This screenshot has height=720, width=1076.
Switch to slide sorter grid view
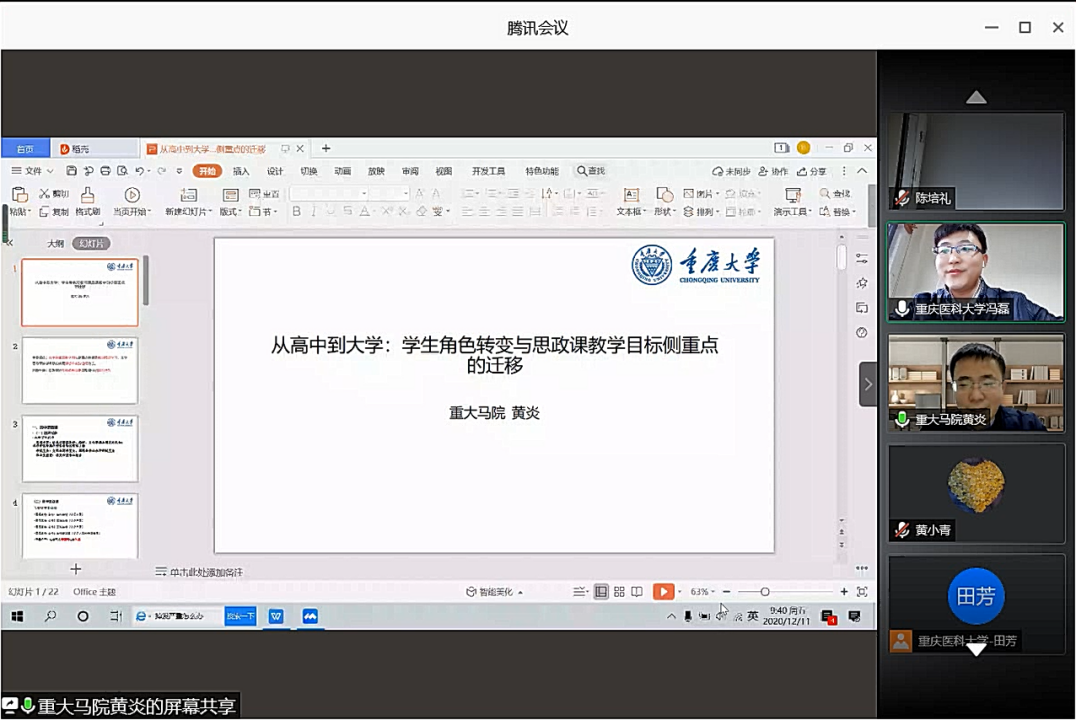point(619,592)
